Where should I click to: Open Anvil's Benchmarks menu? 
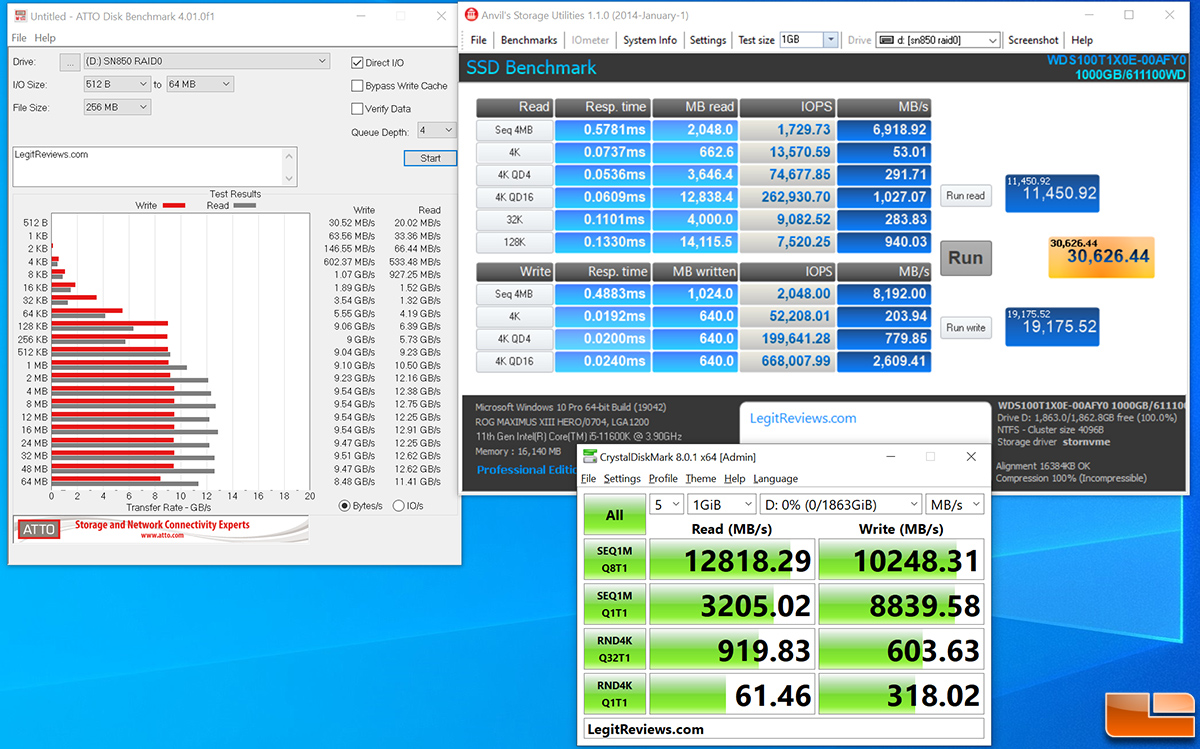click(529, 40)
